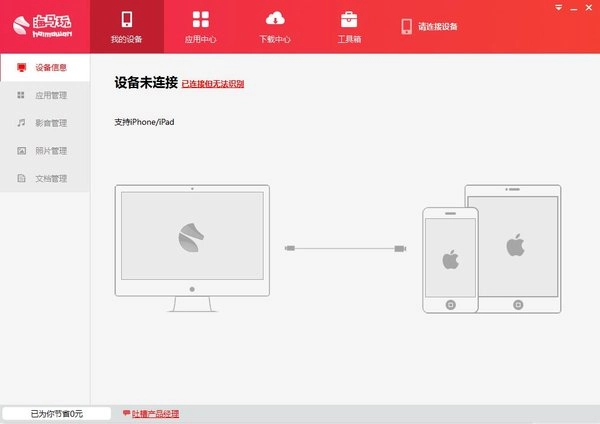Click the iPhone device illustration
Viewport: 600px width, 424px height.
point(449,260)
